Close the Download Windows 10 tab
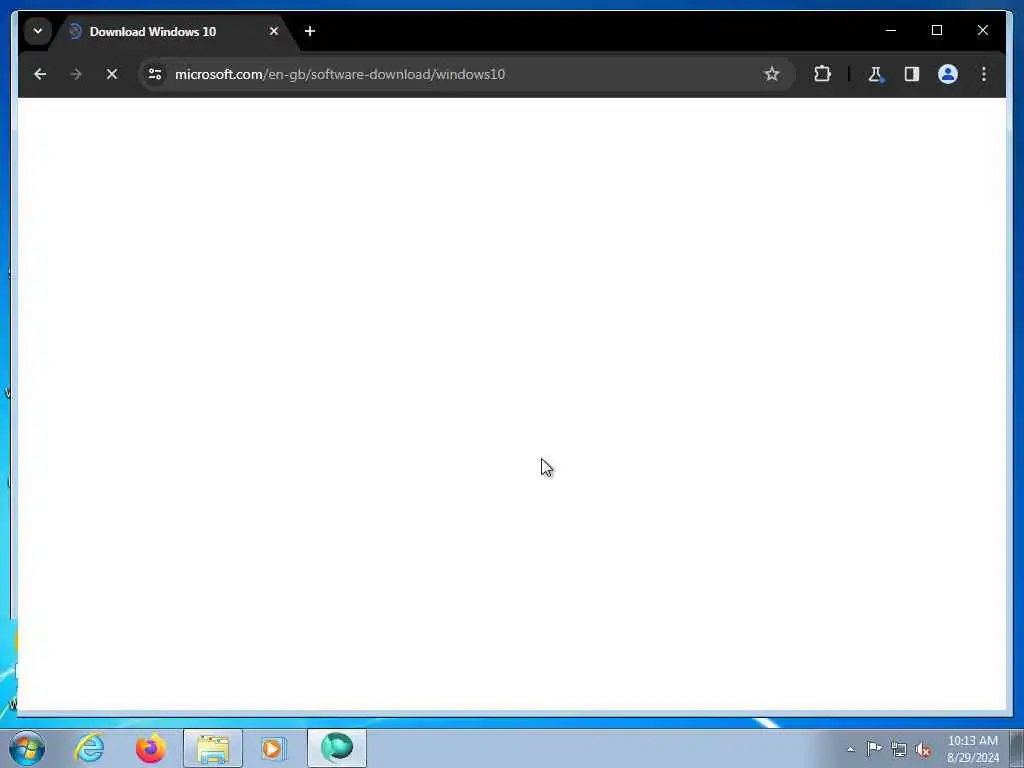Viewport: 1024px width, 768px height. (274, 31)
